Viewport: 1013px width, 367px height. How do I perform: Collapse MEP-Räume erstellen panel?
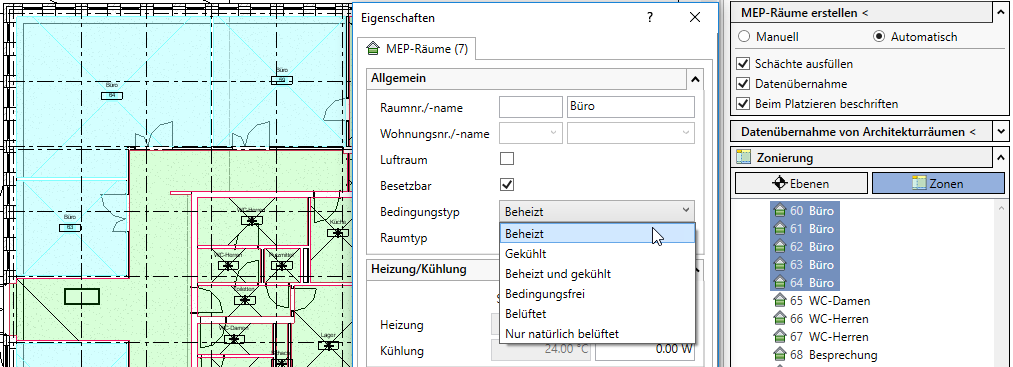[1001, 12]
